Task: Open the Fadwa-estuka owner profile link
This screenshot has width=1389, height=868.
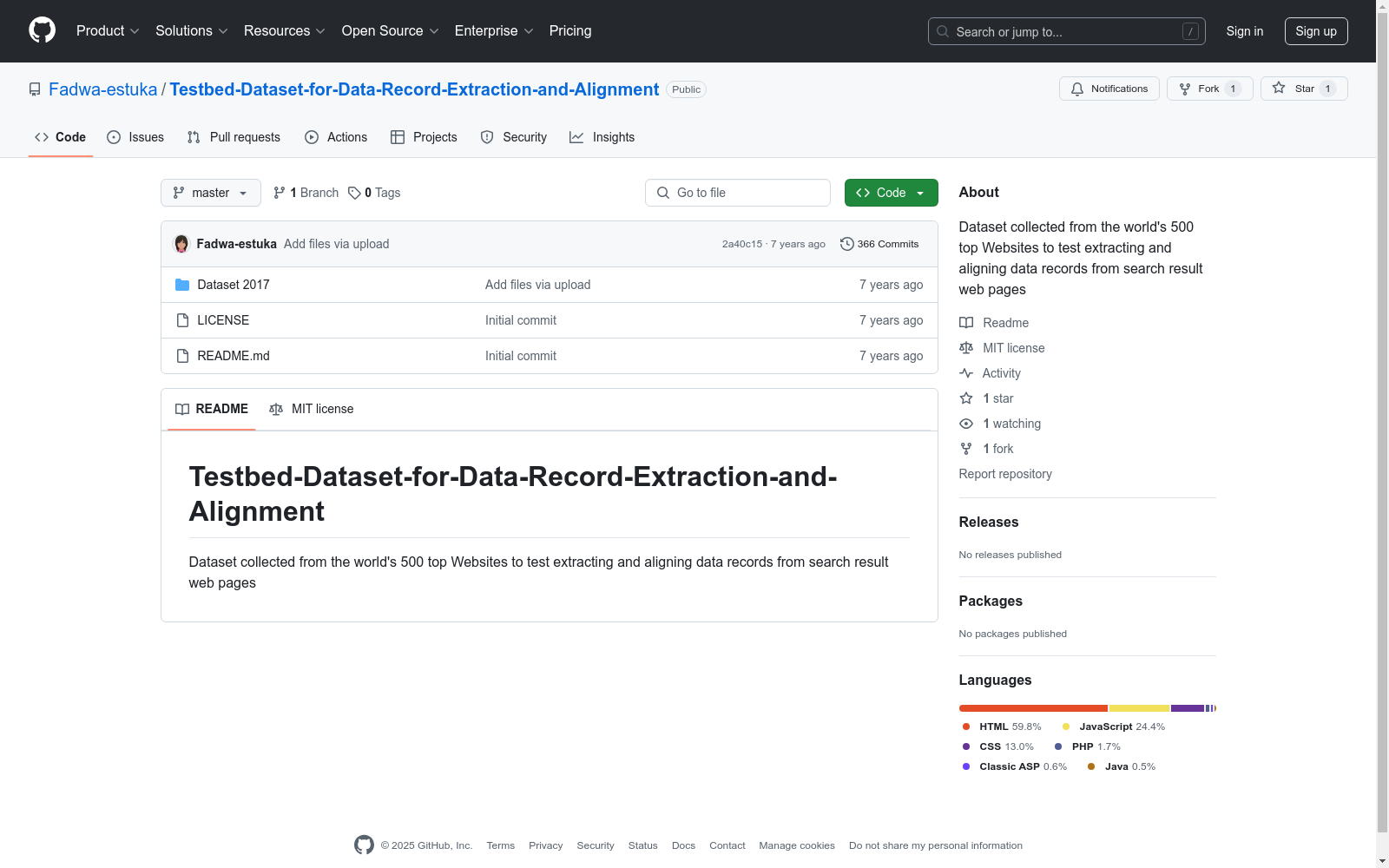Action: (103, 89)
